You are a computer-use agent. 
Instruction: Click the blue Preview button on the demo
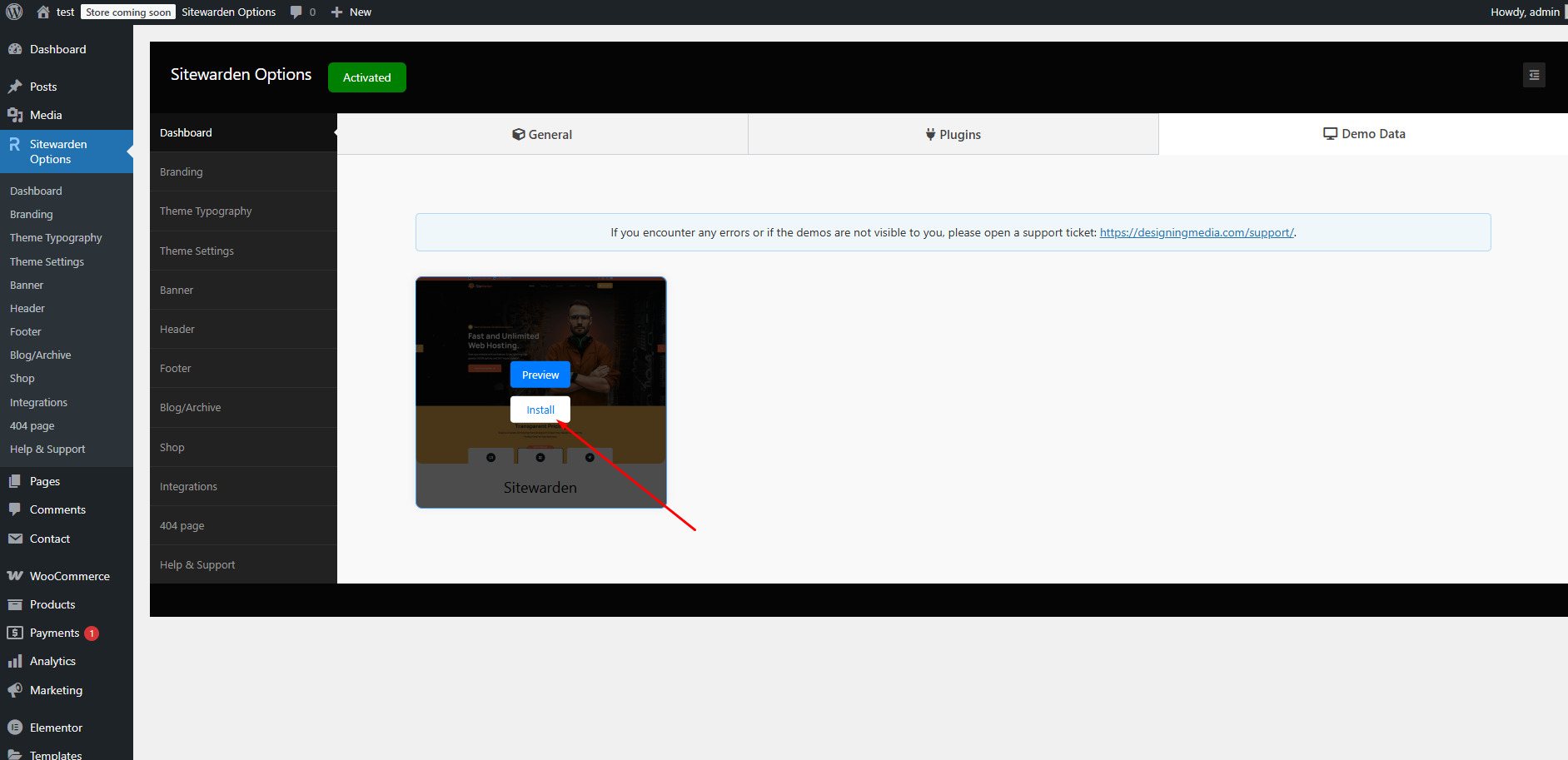540,375
